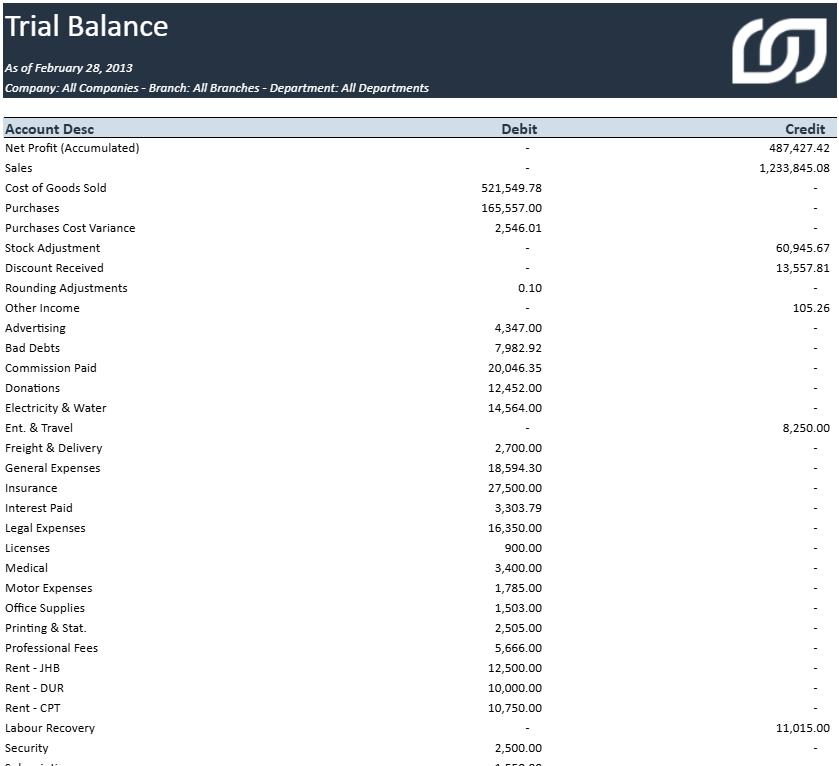Click the Sales credit amount 1,233,845.08
Screen dimensions: 839x766
point(794,168)
